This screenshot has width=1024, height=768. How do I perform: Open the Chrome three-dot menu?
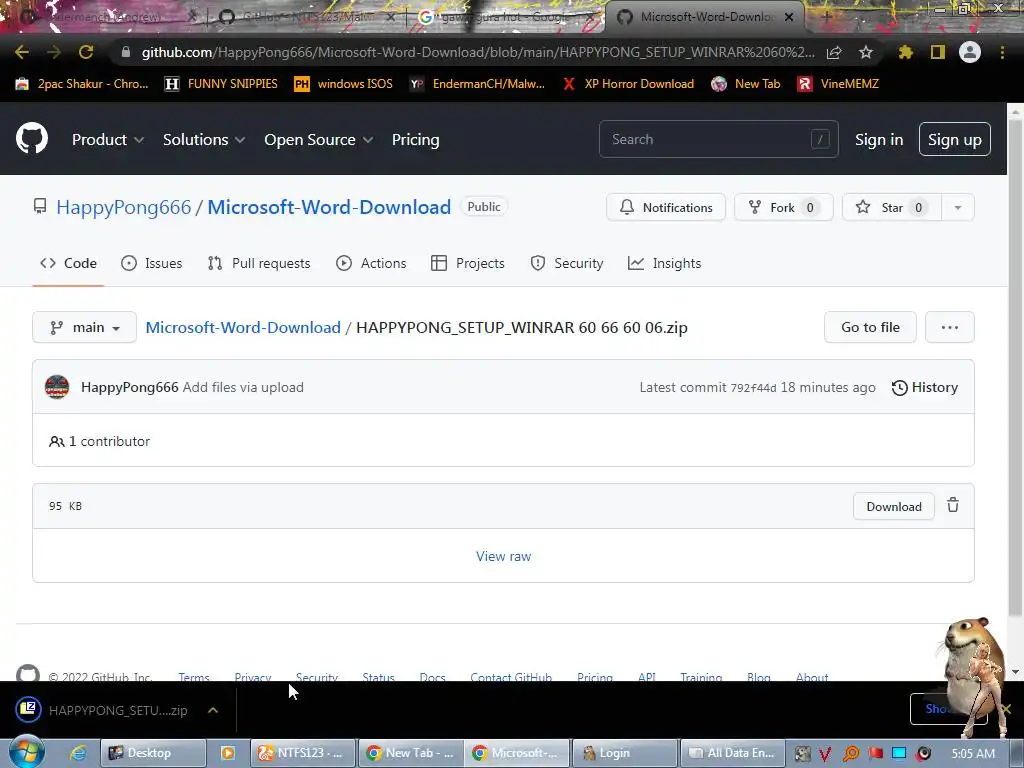pyautogui.click(x=1002, y=52)
